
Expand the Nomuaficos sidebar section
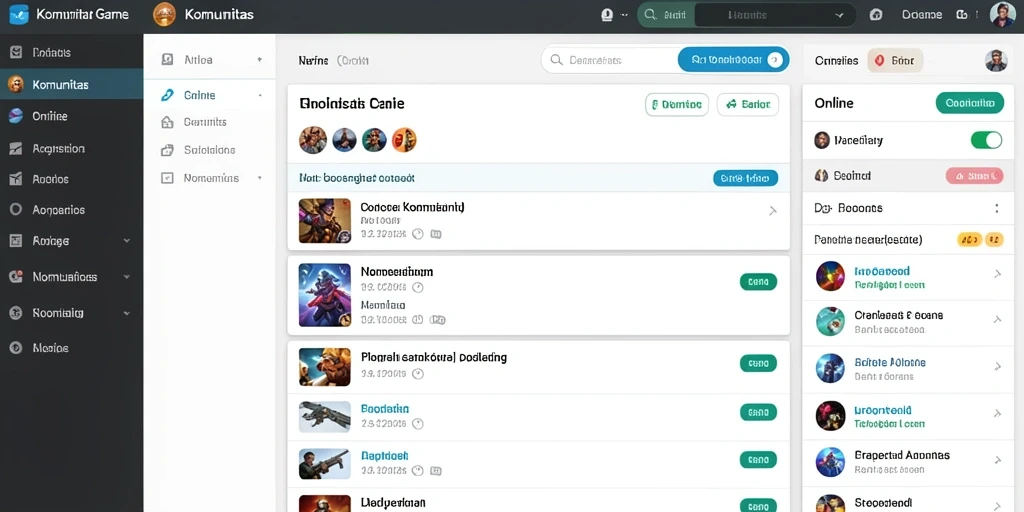pos(127,277)
